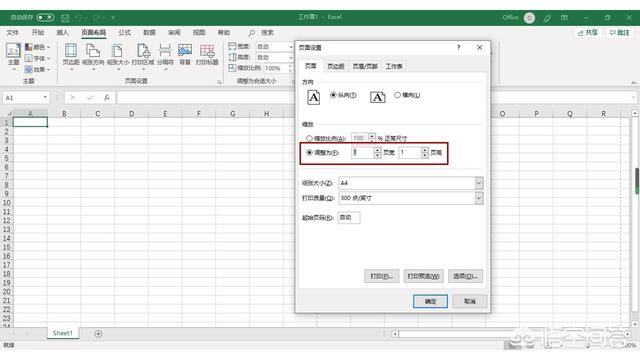Select row 5 header
Screen dimensions: 640x360
coord(7,158)
